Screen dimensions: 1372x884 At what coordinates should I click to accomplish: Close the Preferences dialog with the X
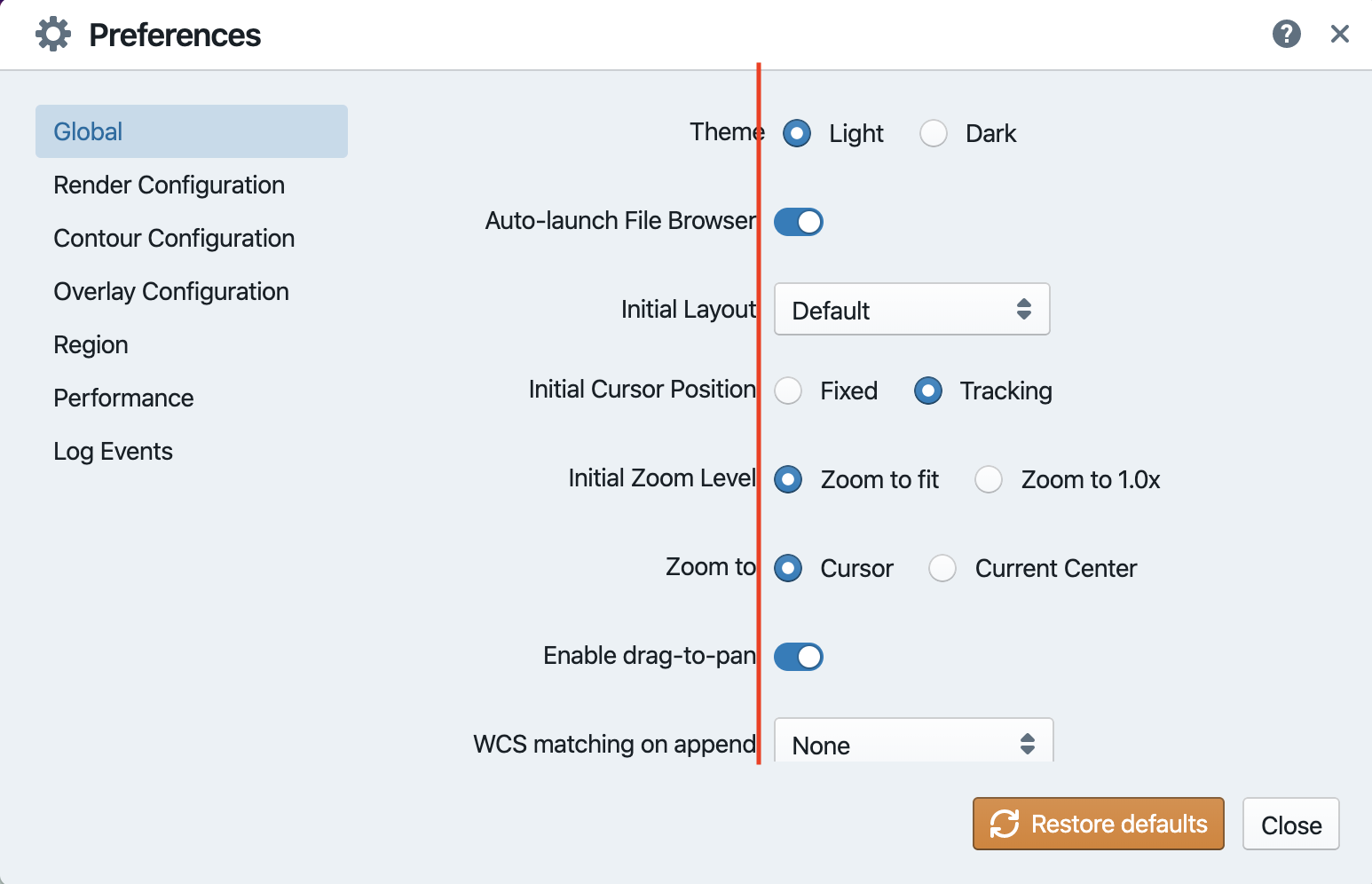1340,34
